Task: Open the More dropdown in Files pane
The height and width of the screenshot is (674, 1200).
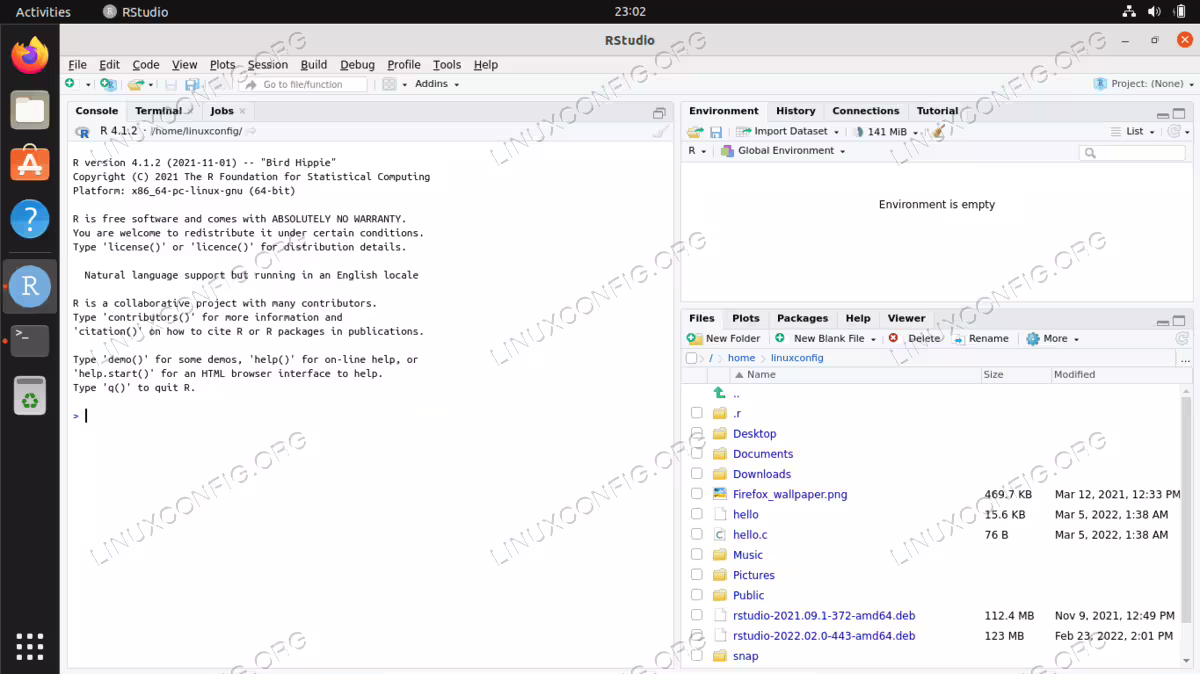Action: [x=1053, y=338]
